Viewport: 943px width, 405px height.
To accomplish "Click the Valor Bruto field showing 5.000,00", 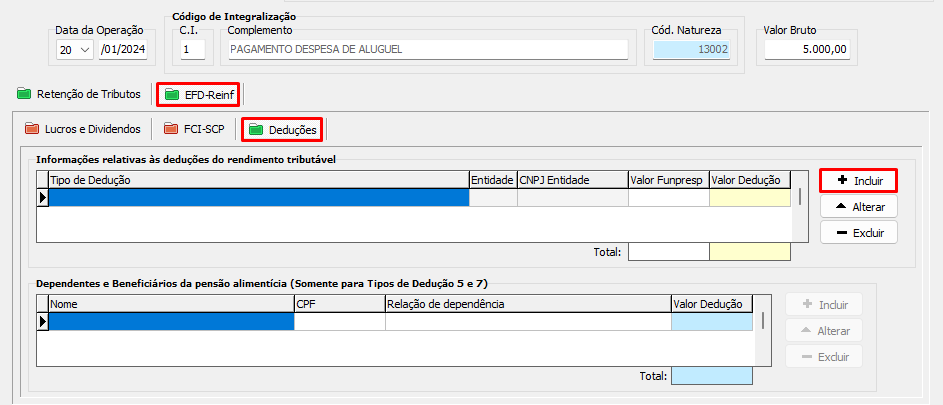I will (x=804, y=49).
